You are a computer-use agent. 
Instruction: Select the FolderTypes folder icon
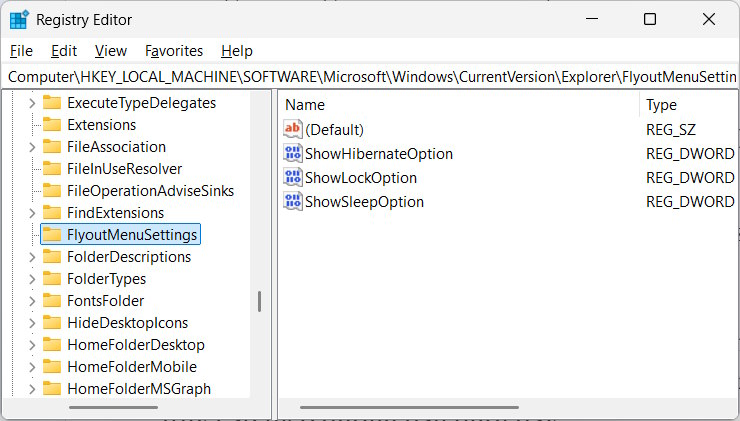[52, 279]
